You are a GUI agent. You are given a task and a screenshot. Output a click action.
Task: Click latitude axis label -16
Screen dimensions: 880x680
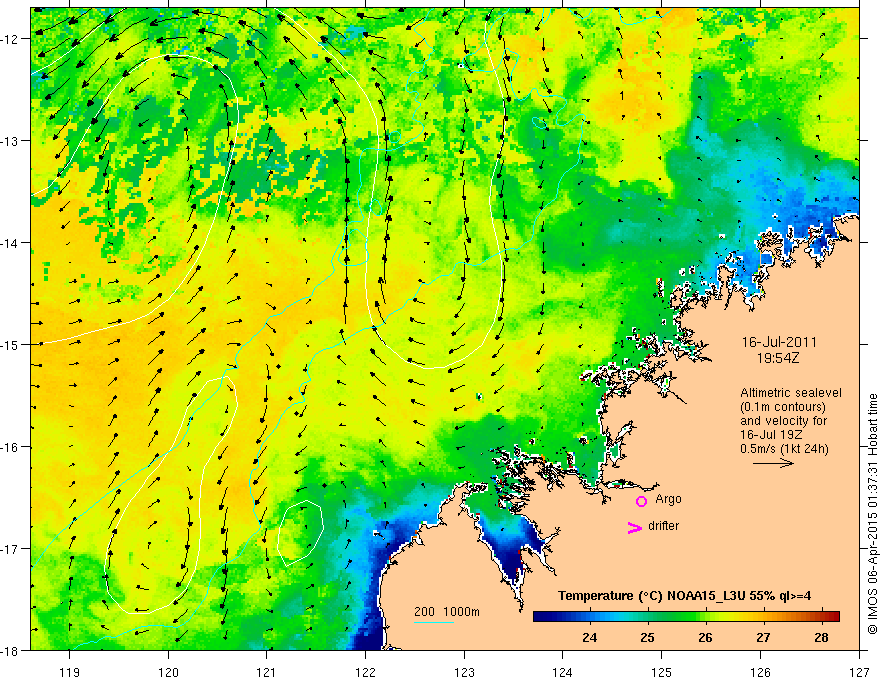[11, 447]
